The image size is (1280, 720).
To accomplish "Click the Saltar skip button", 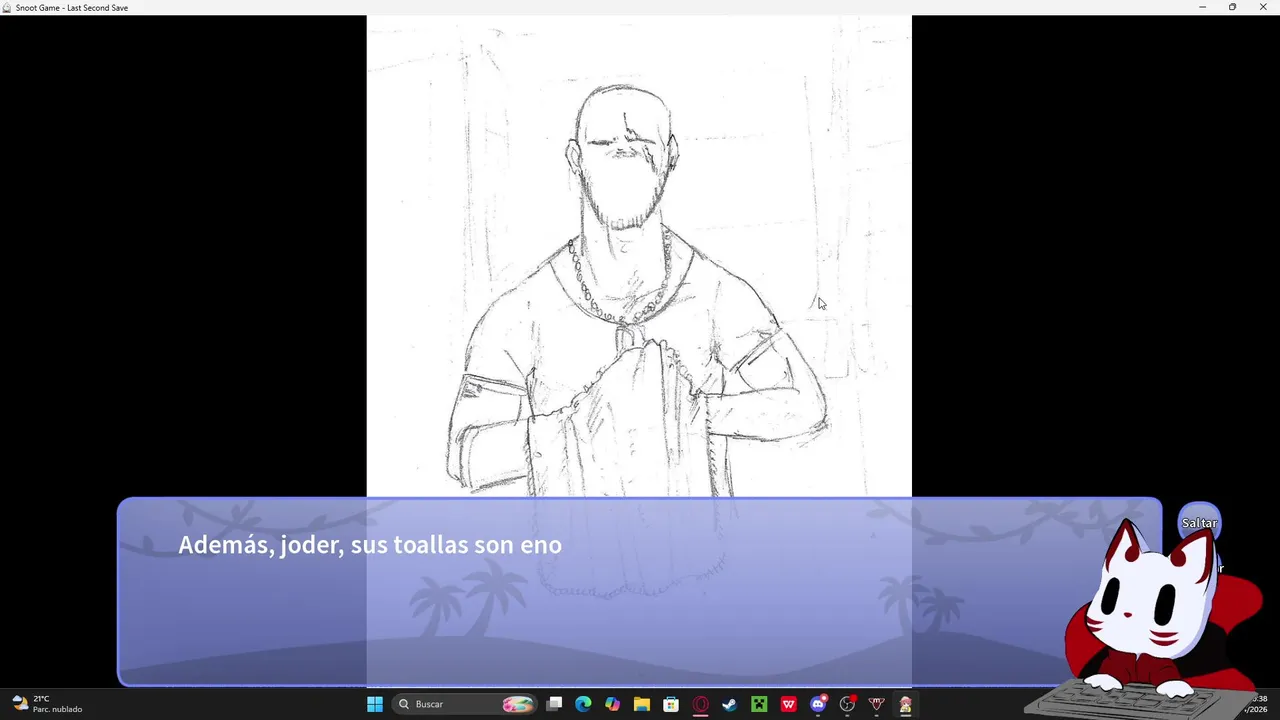I will click(1199, 523).
